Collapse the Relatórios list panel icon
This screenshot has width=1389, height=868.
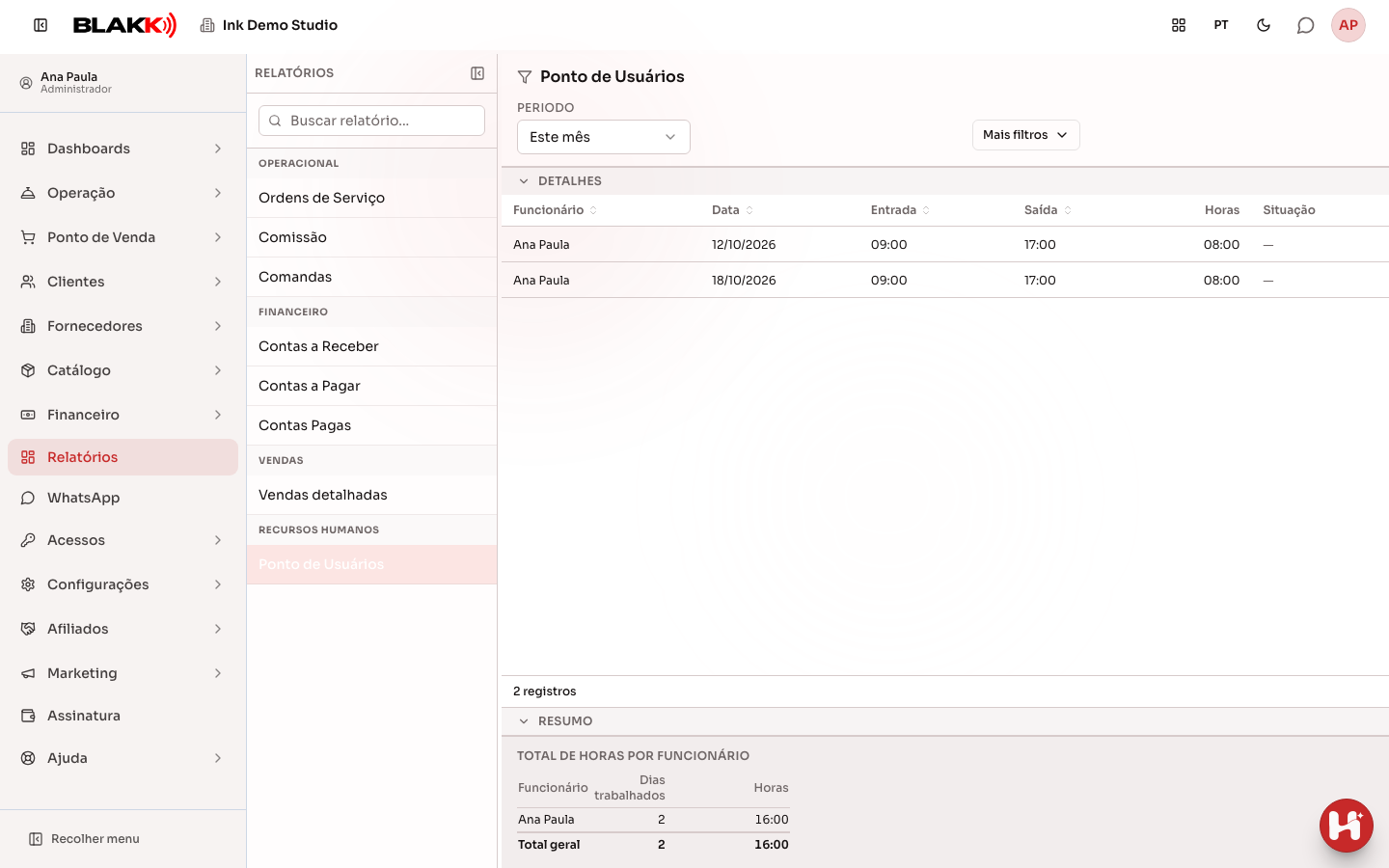(477, 73)
